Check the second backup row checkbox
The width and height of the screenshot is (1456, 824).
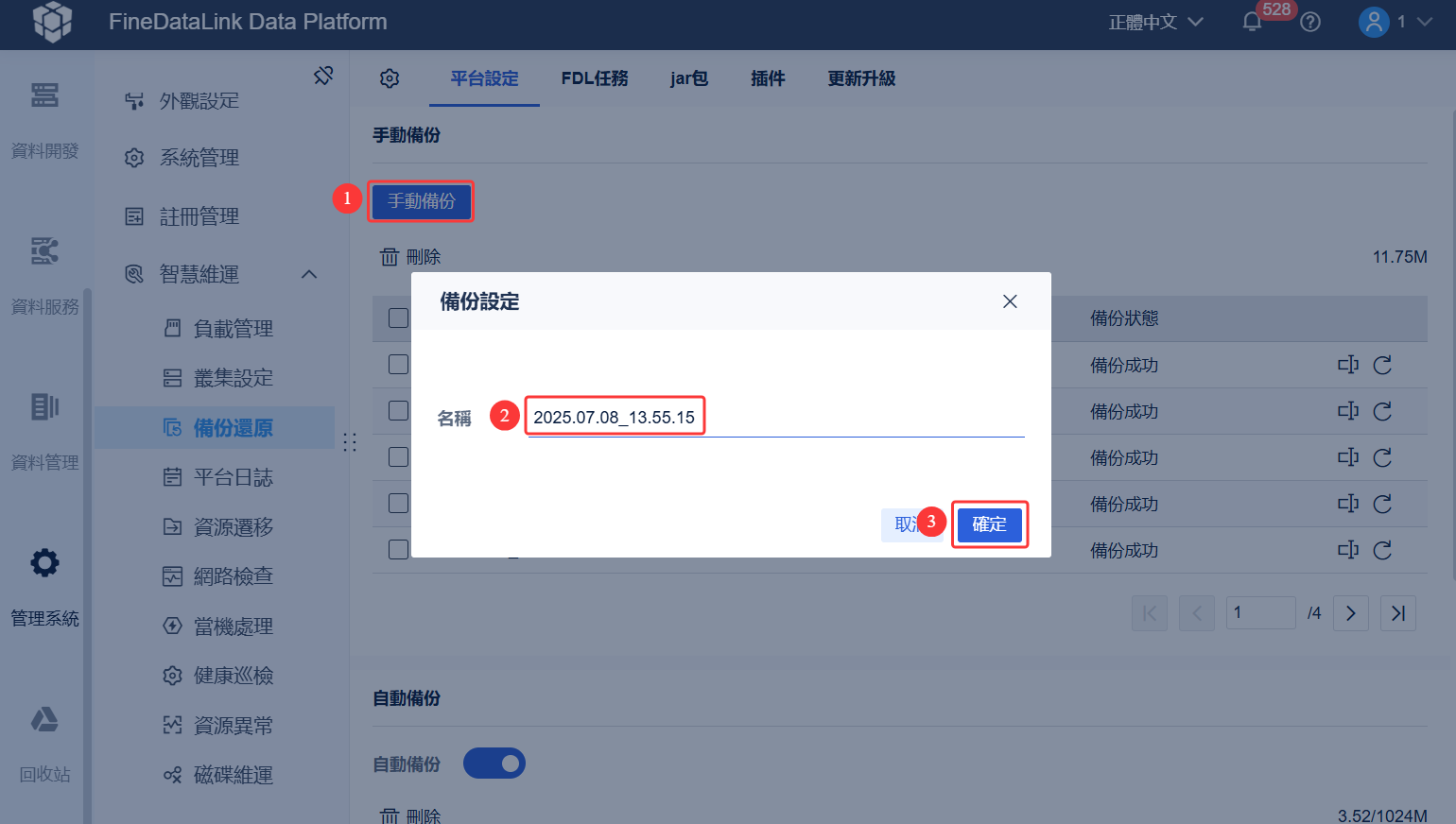[x=399, y=411]
